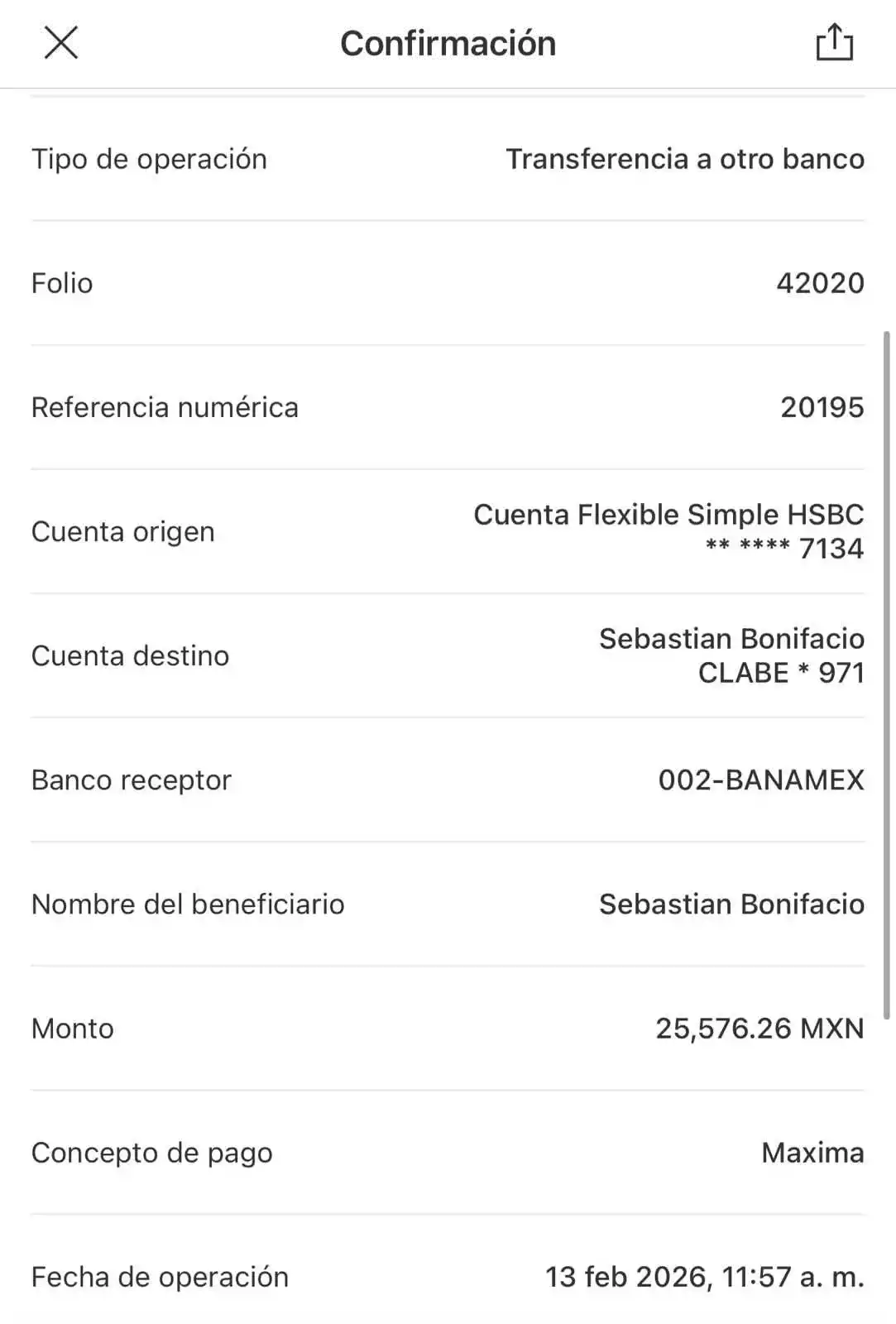
Task: Click the Monto amount 25,576.26 MXN
Action: point(759,1028)
